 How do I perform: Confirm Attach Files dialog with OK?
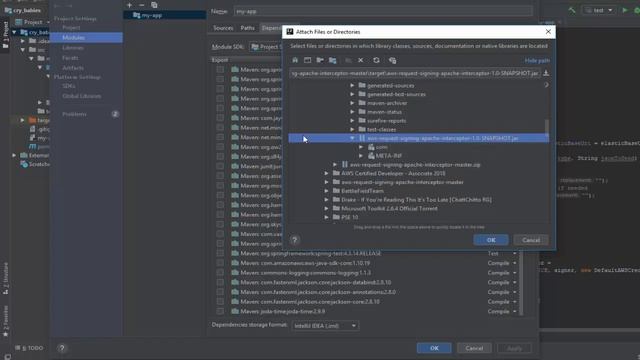[491, 240]
